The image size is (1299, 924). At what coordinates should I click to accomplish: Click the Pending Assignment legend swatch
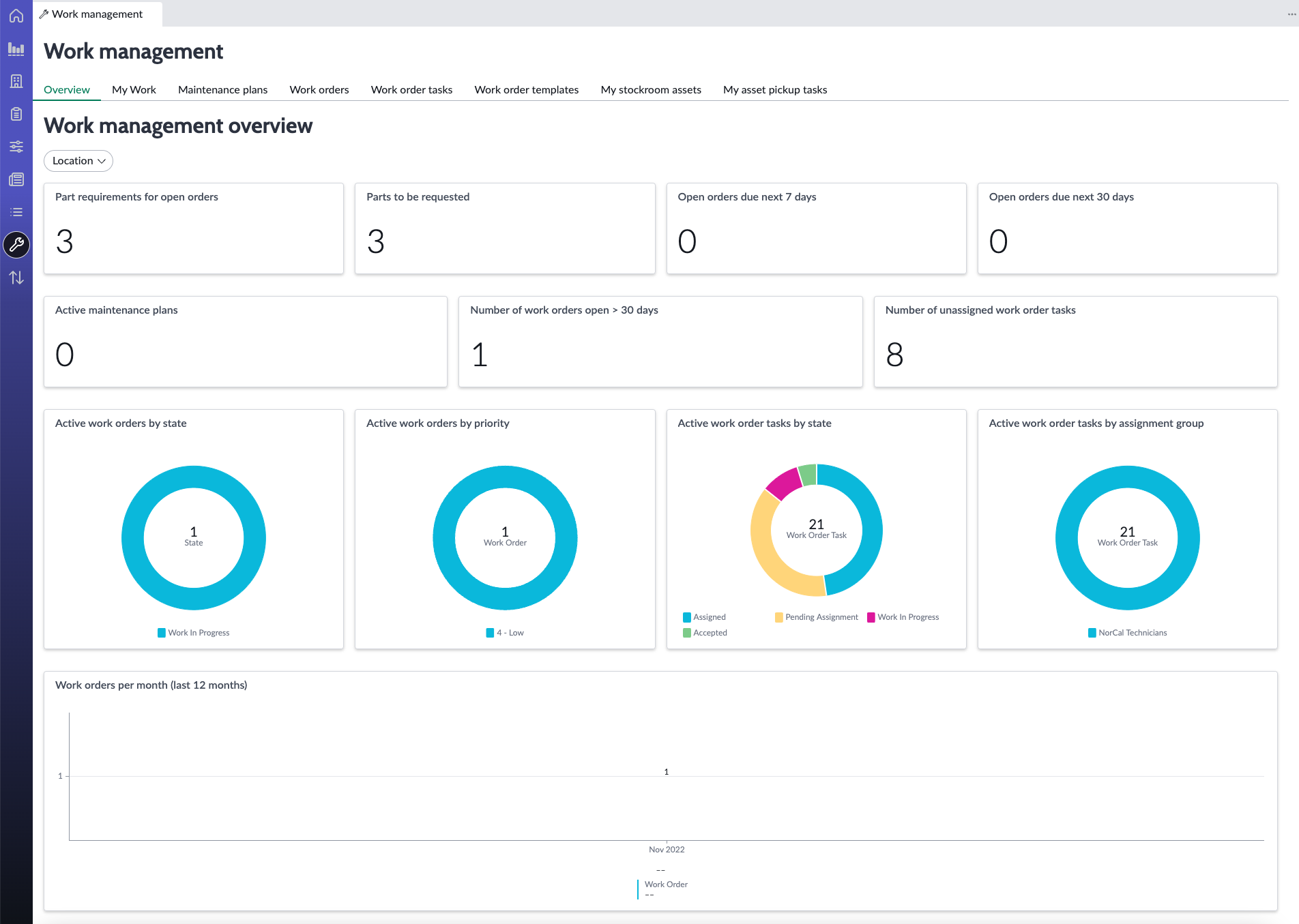tap(779, 617)
